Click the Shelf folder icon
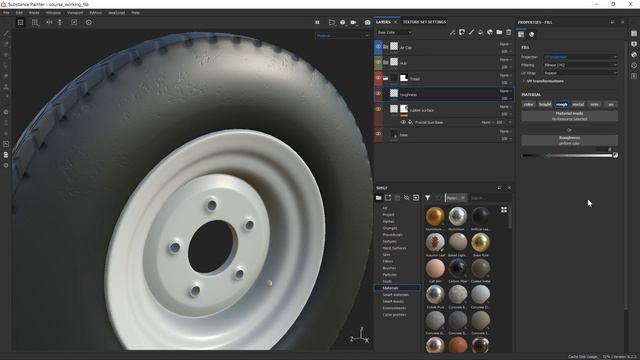 tap(379, 198)
